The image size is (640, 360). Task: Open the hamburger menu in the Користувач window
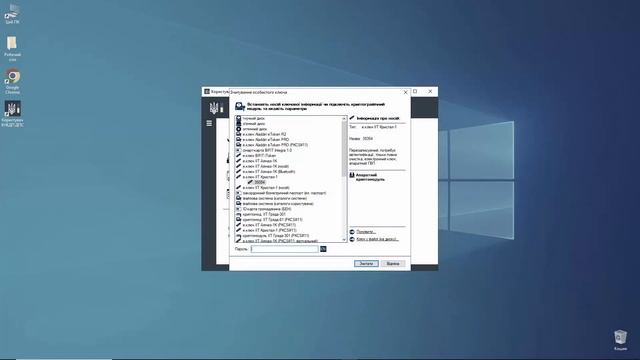(209, 123)
